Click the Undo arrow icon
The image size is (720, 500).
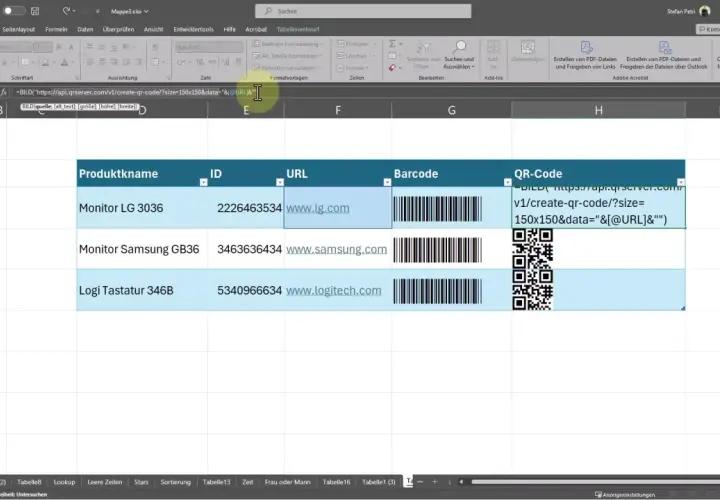[x=67, y=11]
